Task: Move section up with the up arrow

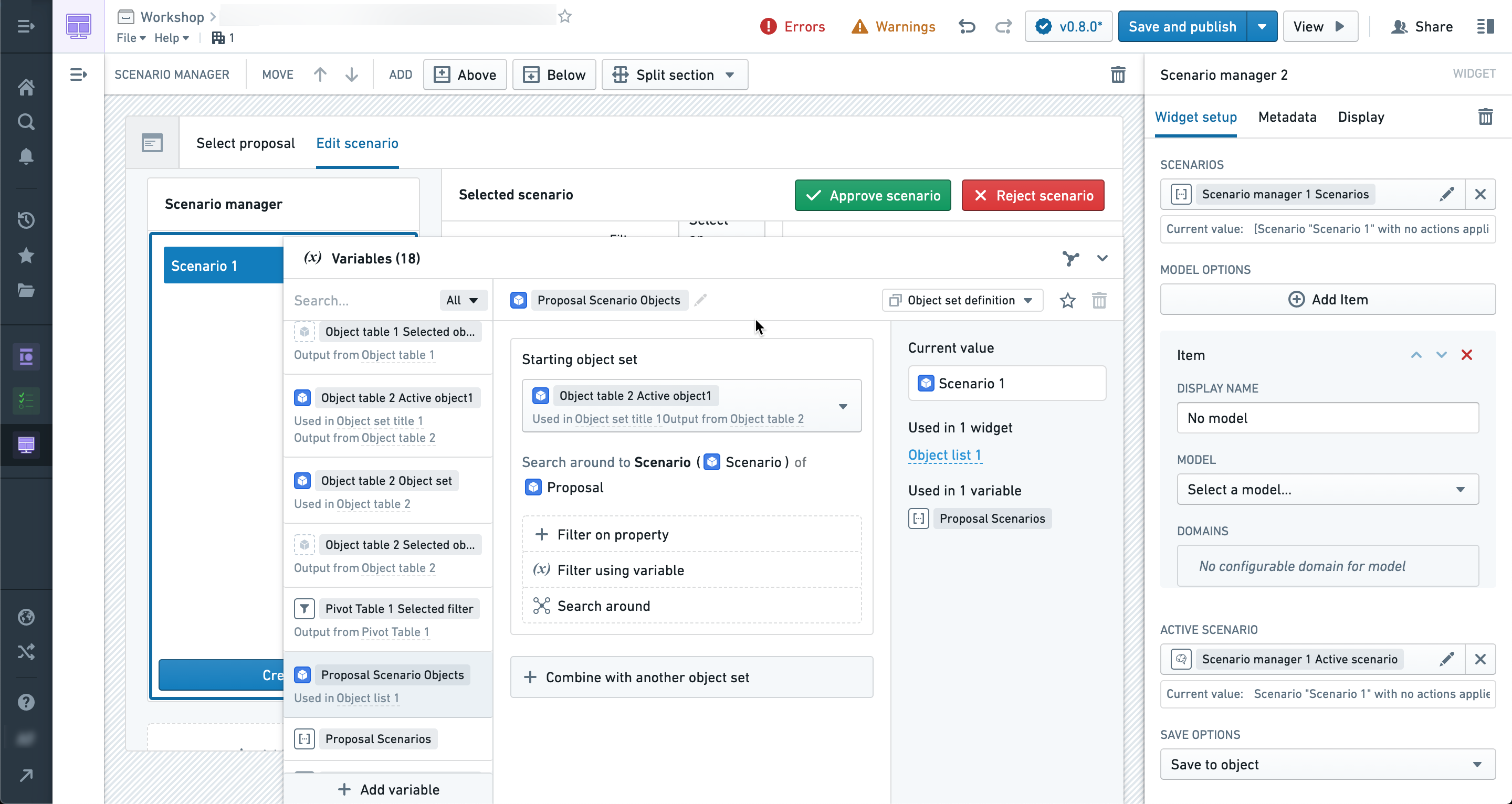Action: pyautogui.click(x=320, y=75)
